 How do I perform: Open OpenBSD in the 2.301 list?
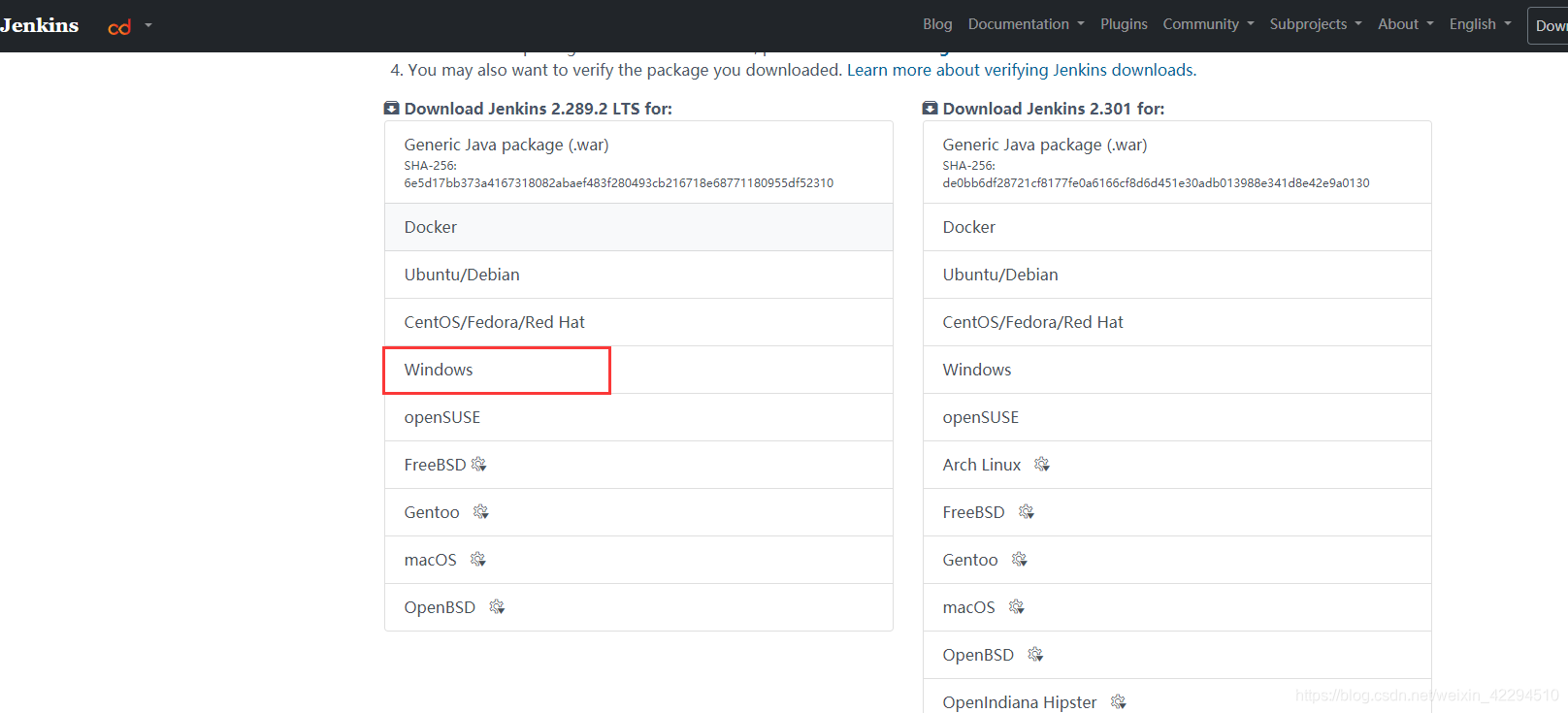pyautogui.click(x=1177, y=655)
